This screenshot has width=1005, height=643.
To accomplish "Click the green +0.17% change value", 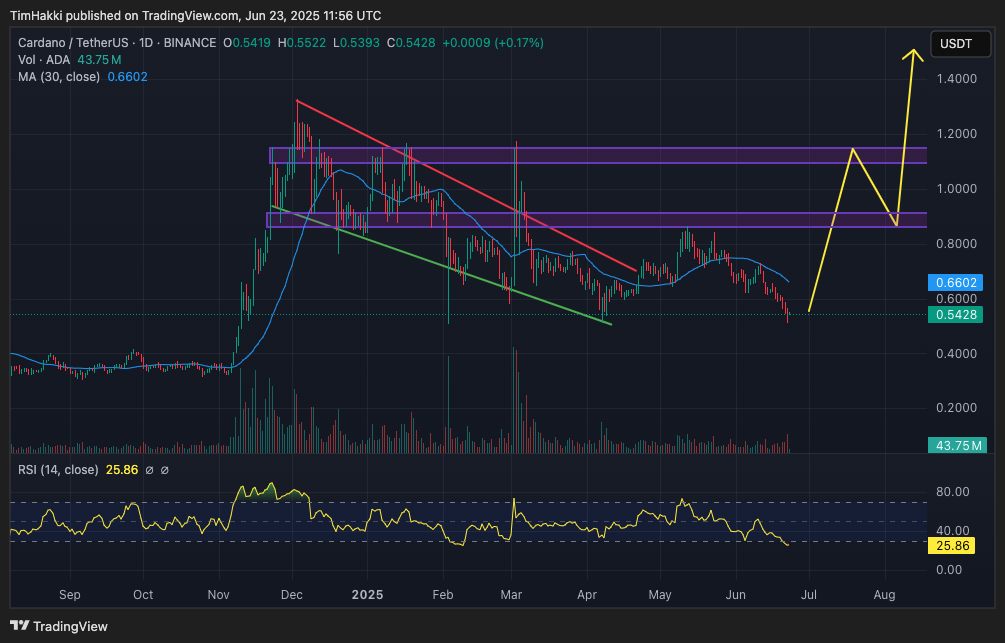I will [x=522, y=43].
